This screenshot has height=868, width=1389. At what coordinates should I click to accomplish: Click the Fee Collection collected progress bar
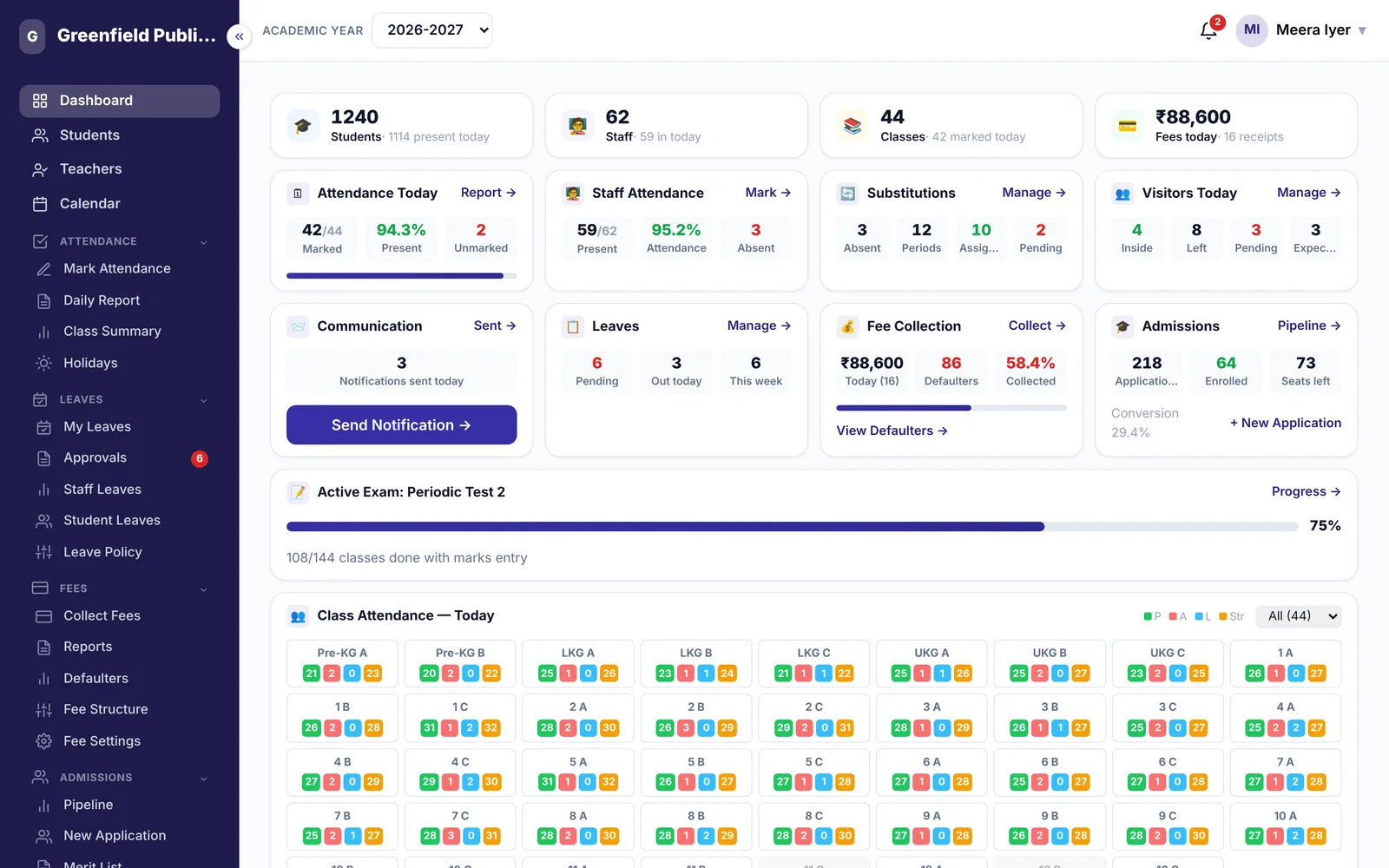pos(951,408)
